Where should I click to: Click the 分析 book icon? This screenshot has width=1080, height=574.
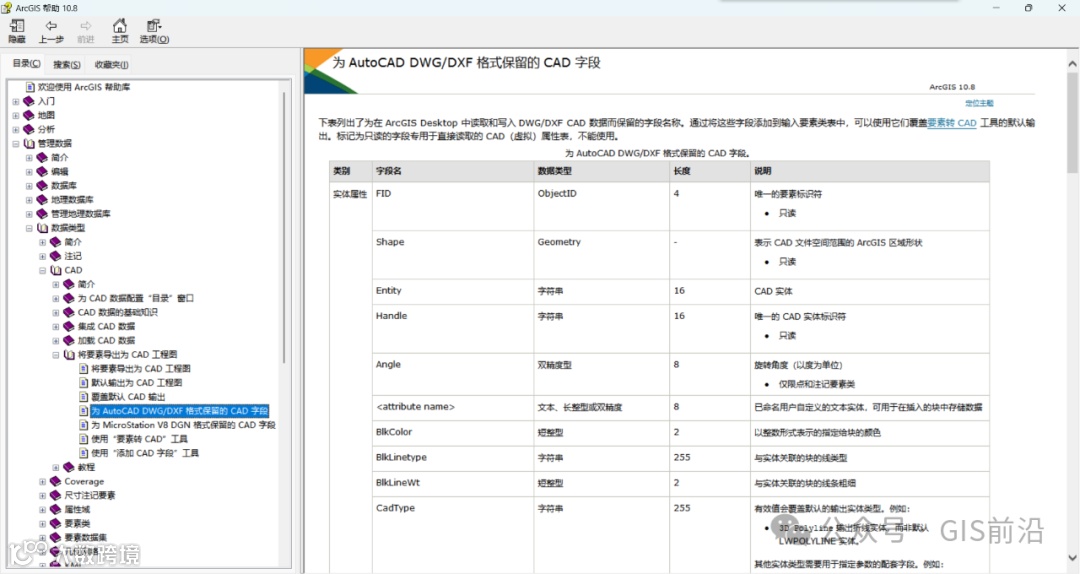29,130
